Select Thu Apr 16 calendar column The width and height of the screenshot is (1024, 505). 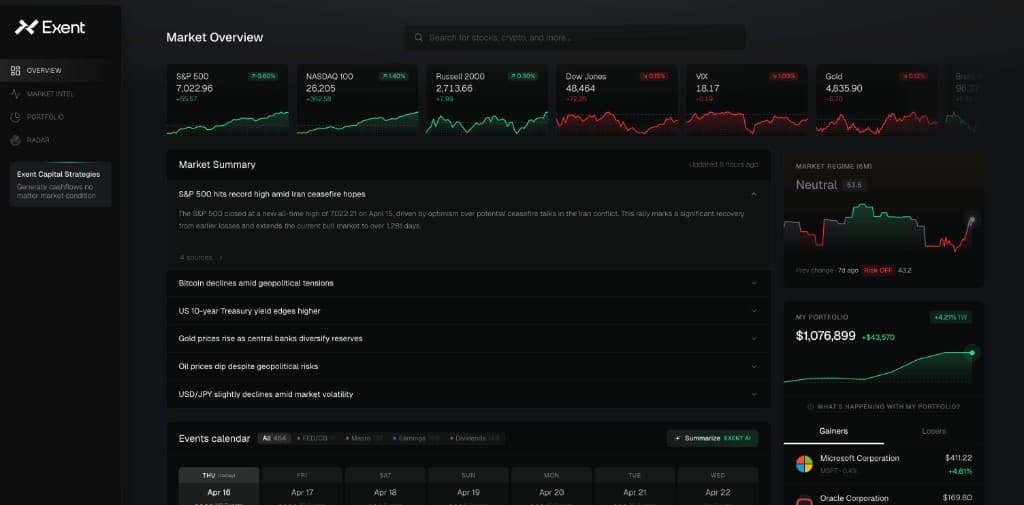click(219, 485)
